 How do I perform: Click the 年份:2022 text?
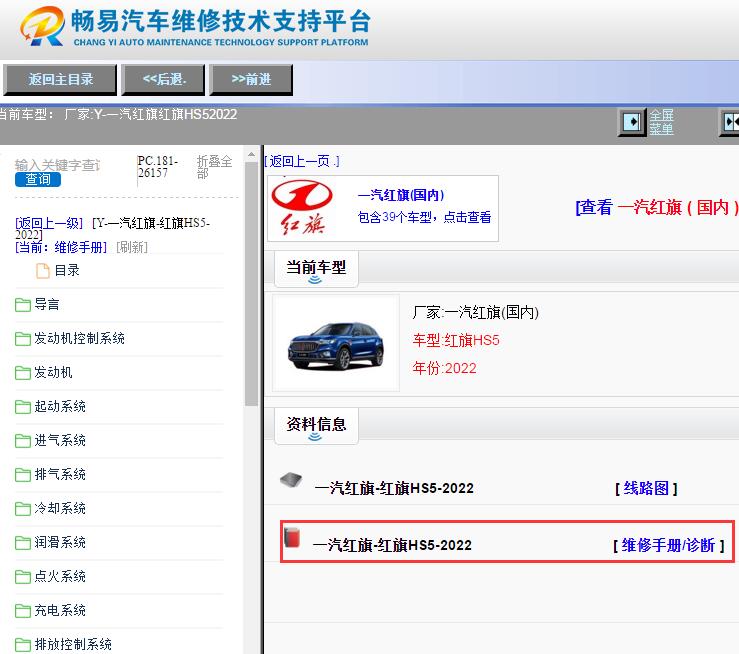pos(444,368)
